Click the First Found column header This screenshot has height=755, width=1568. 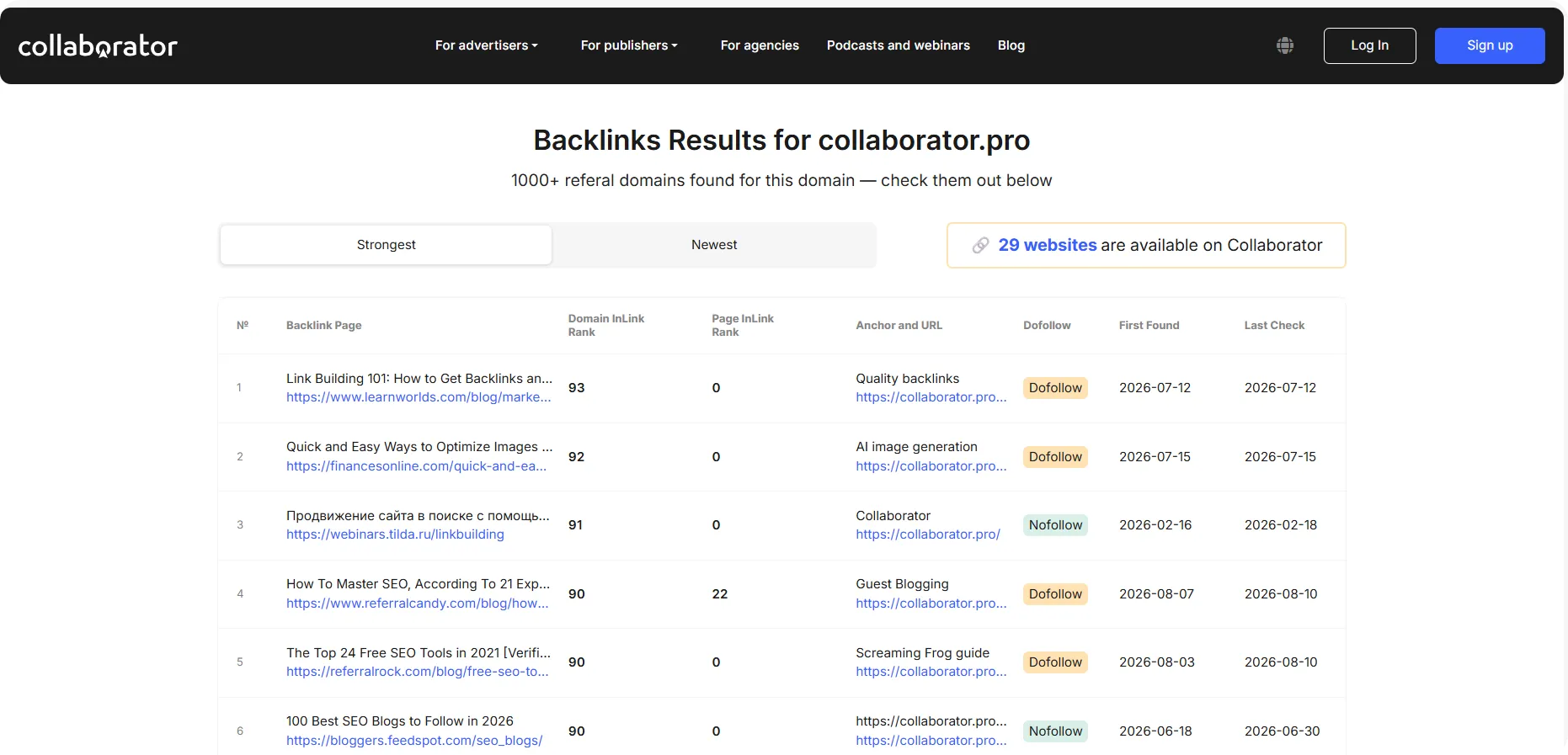pos(1149,326)
